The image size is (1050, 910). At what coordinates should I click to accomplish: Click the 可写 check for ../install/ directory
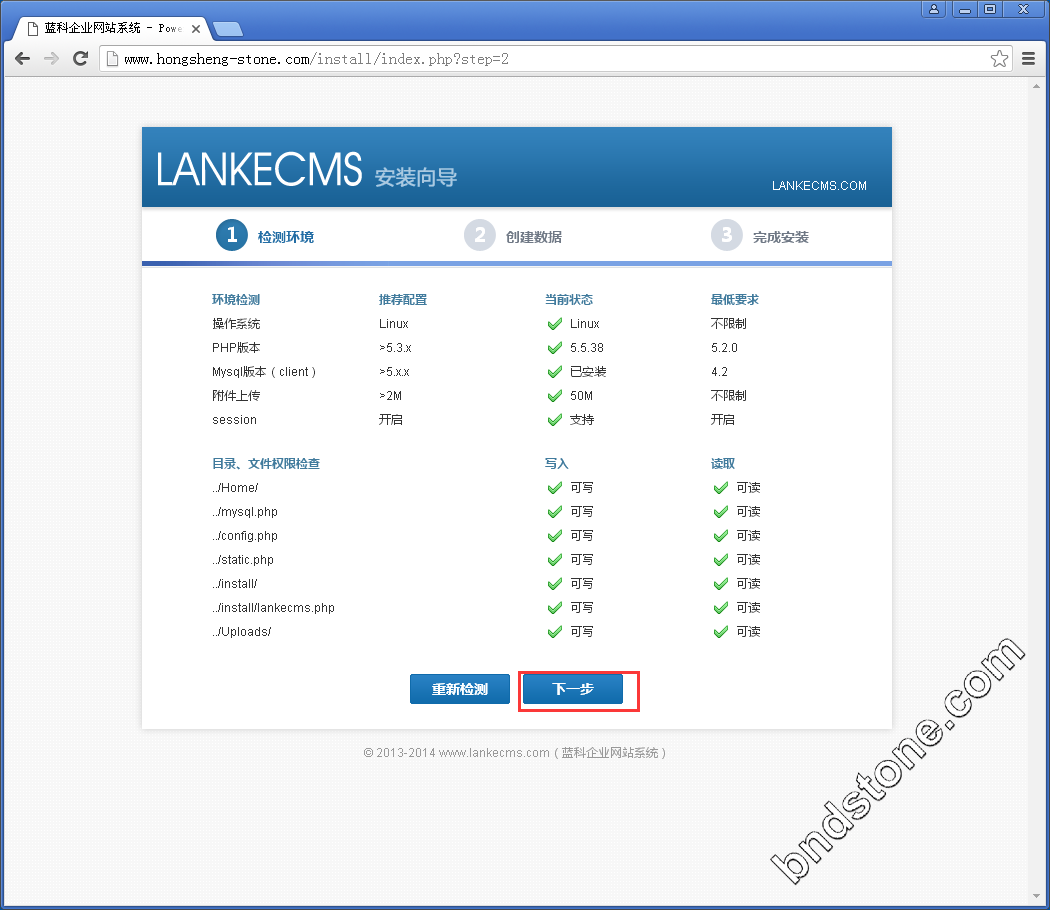(554, 584)
